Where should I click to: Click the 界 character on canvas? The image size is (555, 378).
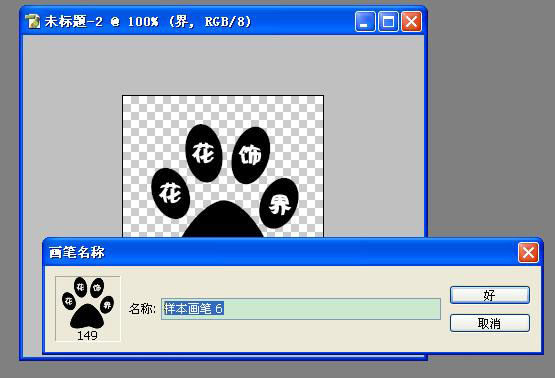pyautogui.click(x=279, y=205)
